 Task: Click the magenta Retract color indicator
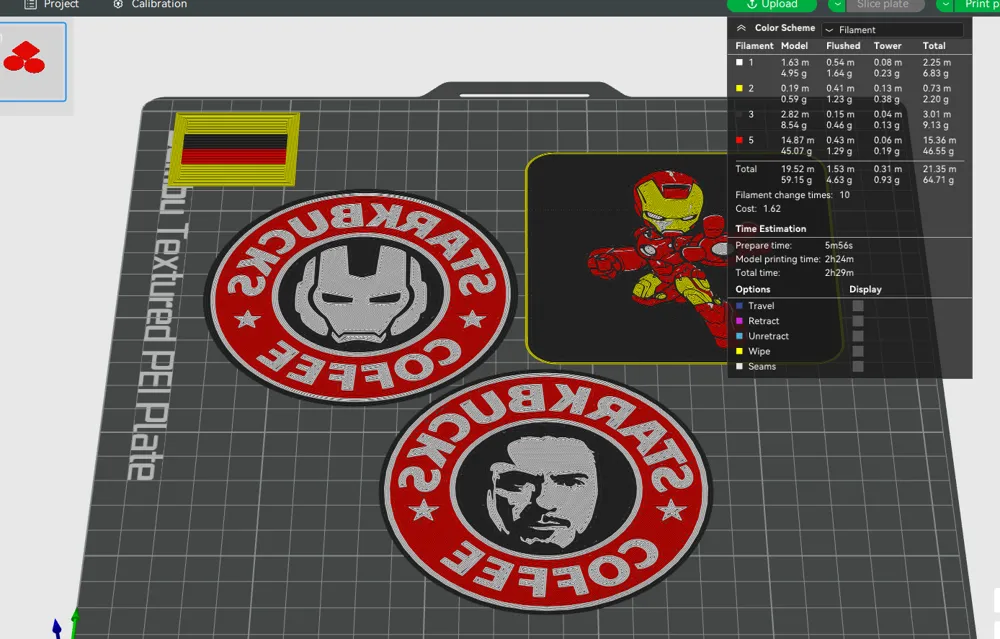(x=741, y=321)
